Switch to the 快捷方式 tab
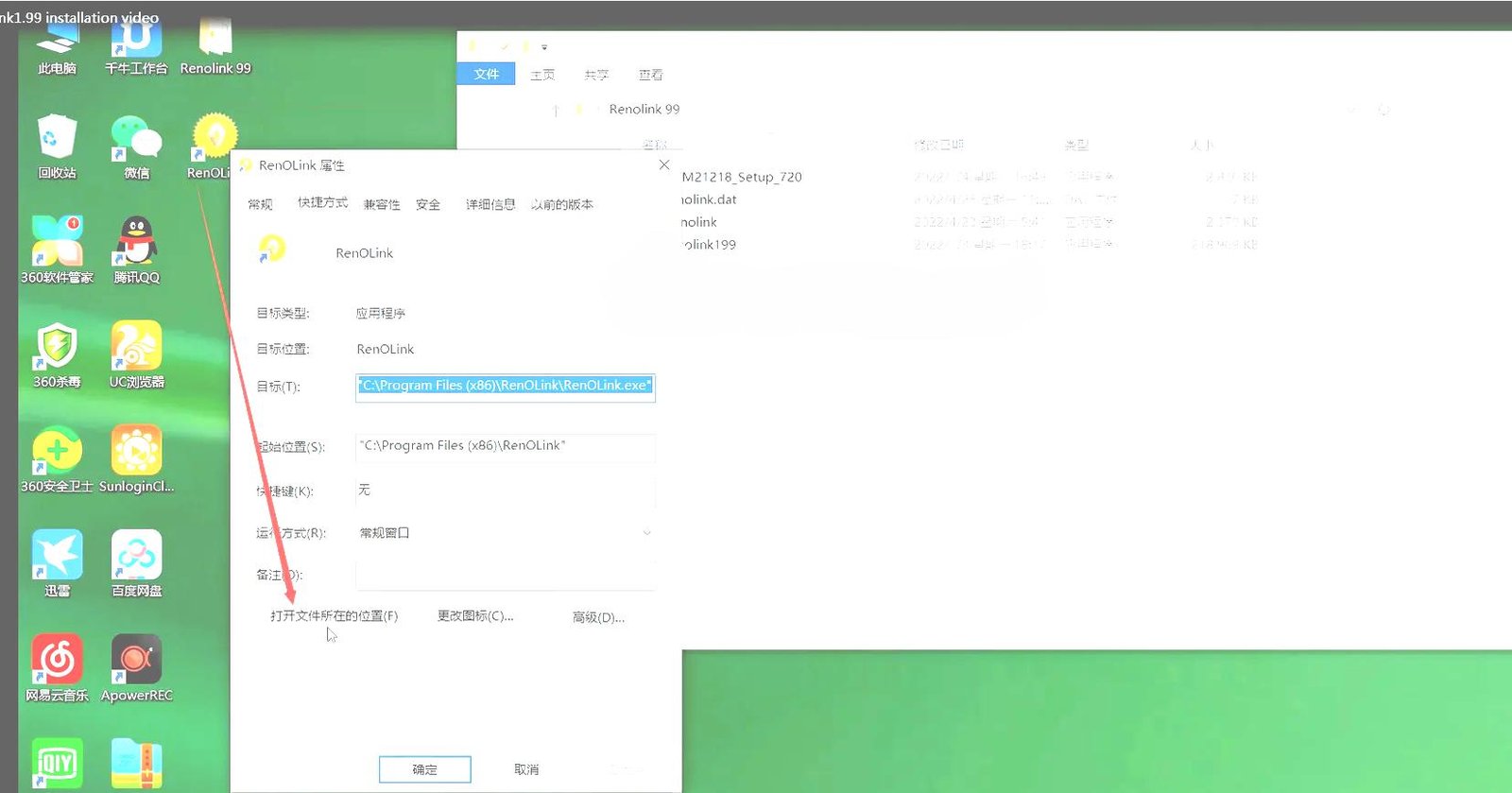The height and width of the screenshot is (793, 1512). (x=322, y=203)
